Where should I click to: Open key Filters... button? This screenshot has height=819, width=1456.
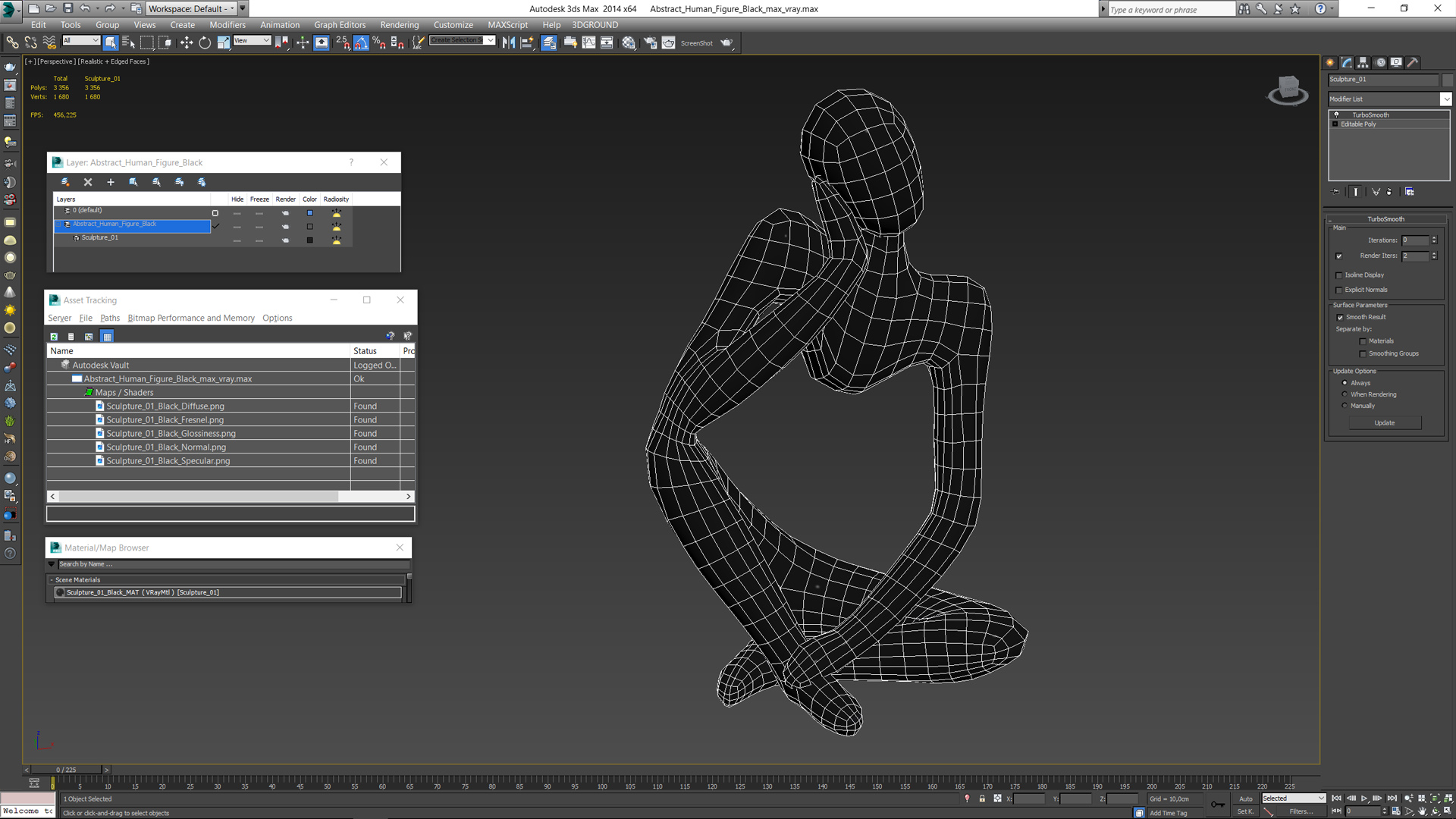[1301, 811]
